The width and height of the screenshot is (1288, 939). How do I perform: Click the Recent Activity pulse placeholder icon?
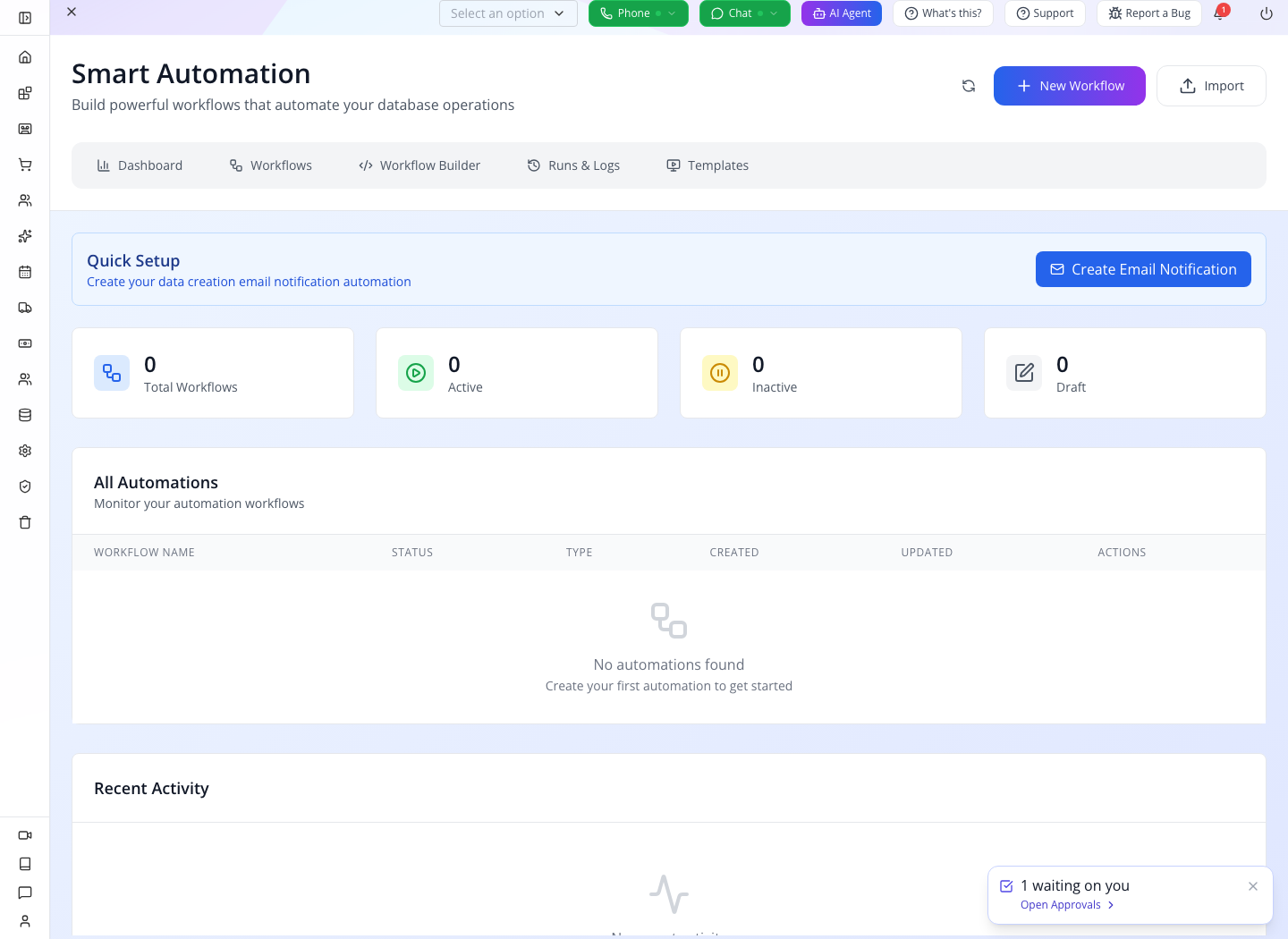[x=669, y=894]
